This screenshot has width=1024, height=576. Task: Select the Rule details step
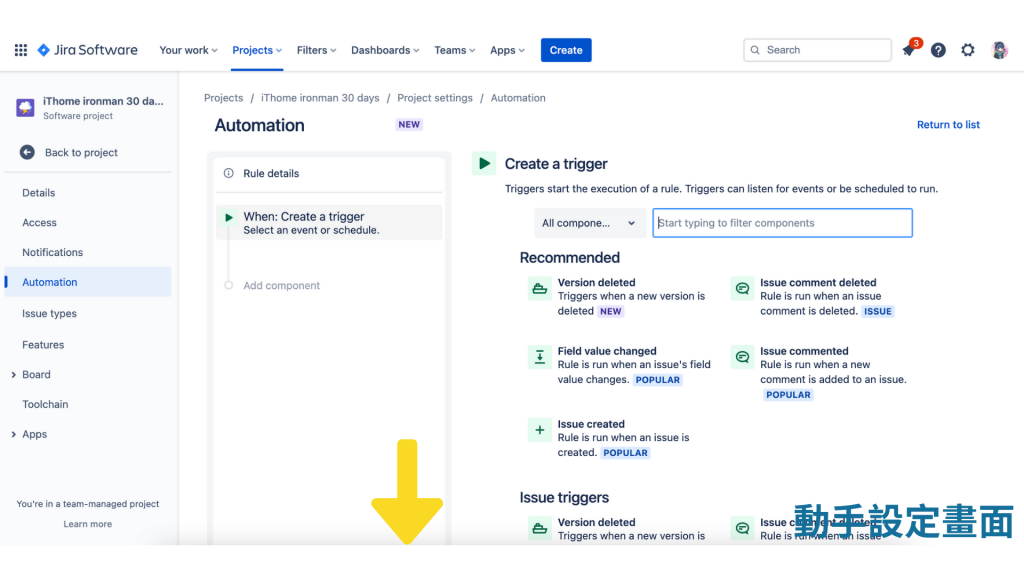328,173
